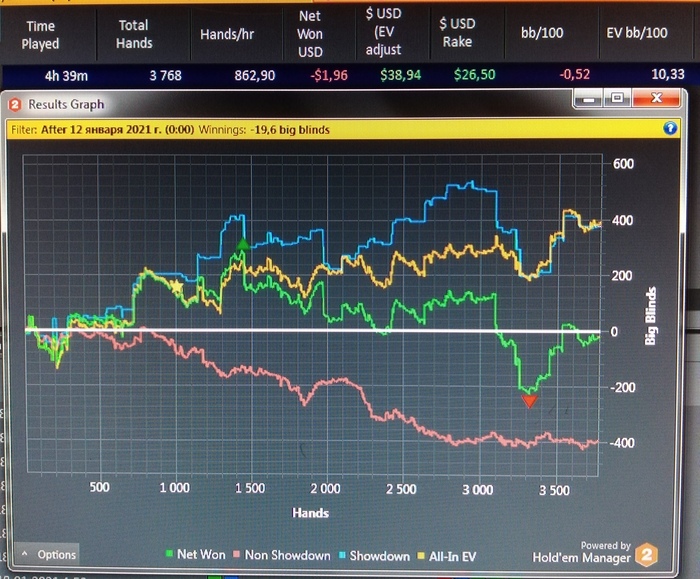
Task: Expand the Options panel
Action: (x=47, y=555)
